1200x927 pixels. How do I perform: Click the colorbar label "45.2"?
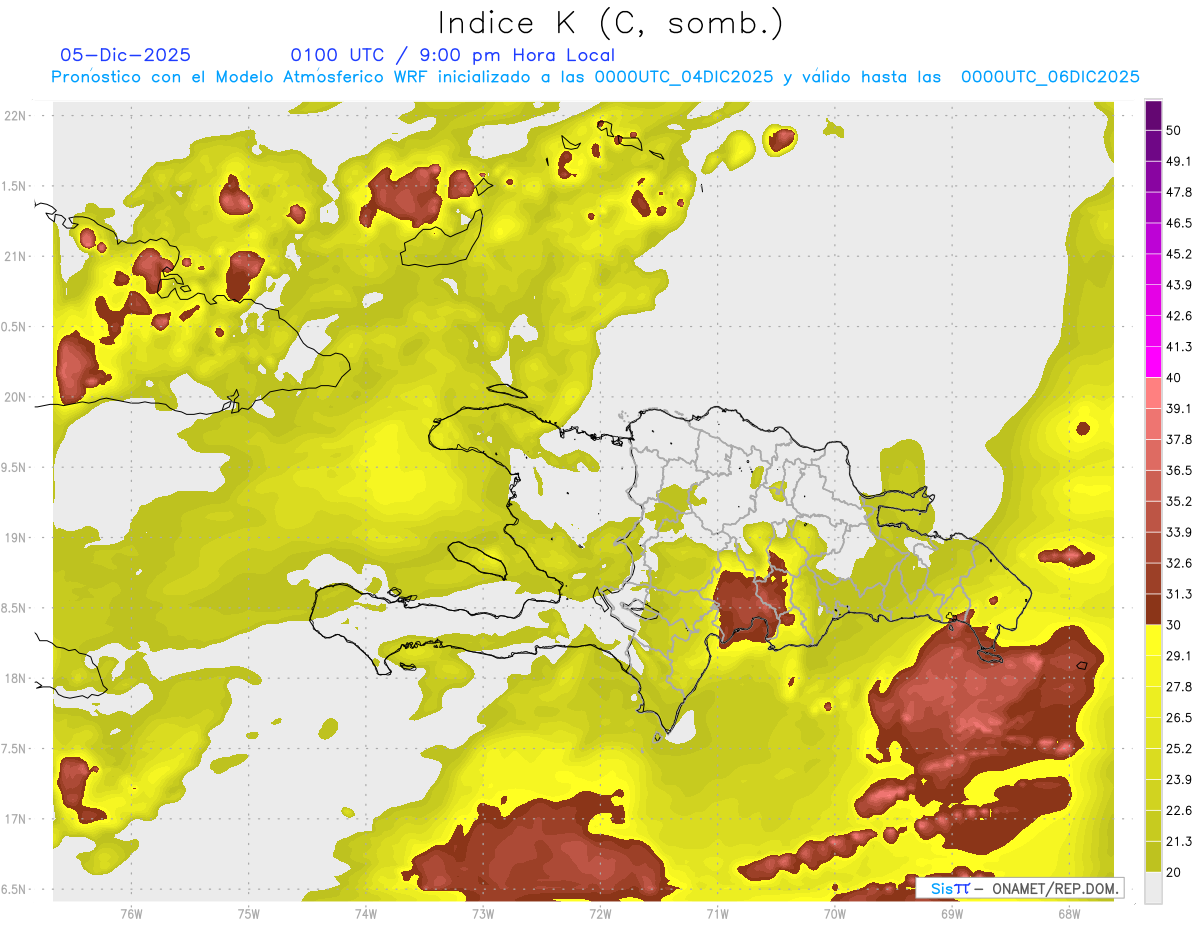click(x=1179, y=254)
